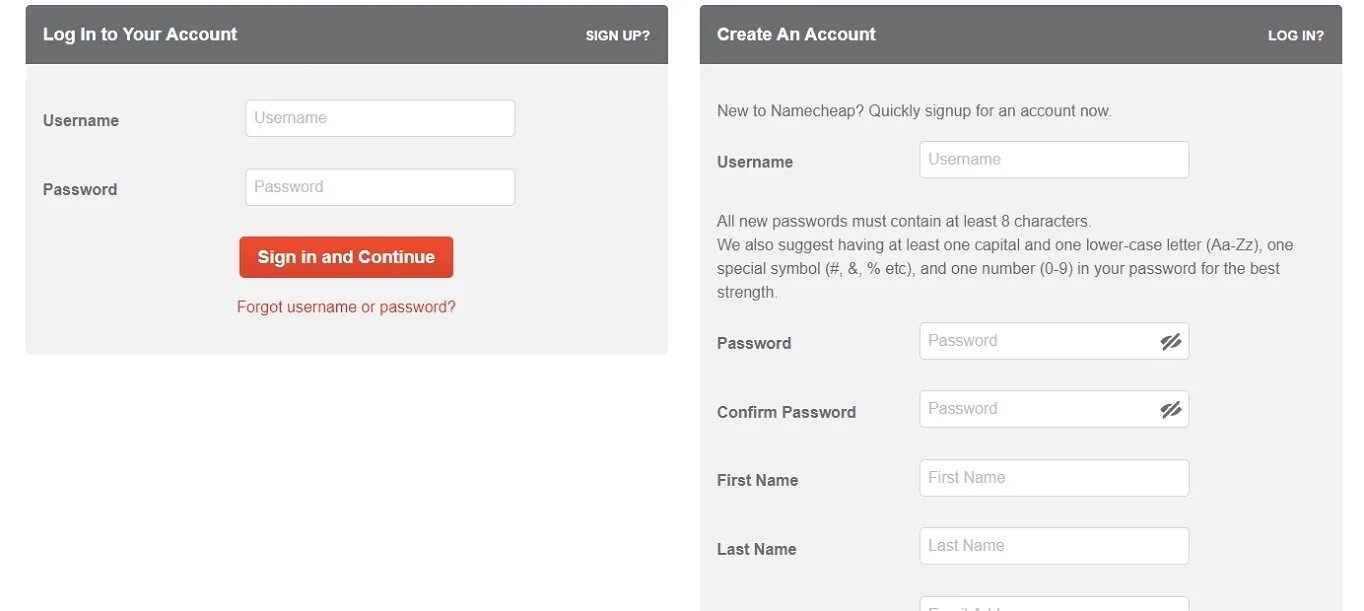
Task: Toggle visibility icon in signup Password field
Action: [1171, 342]
